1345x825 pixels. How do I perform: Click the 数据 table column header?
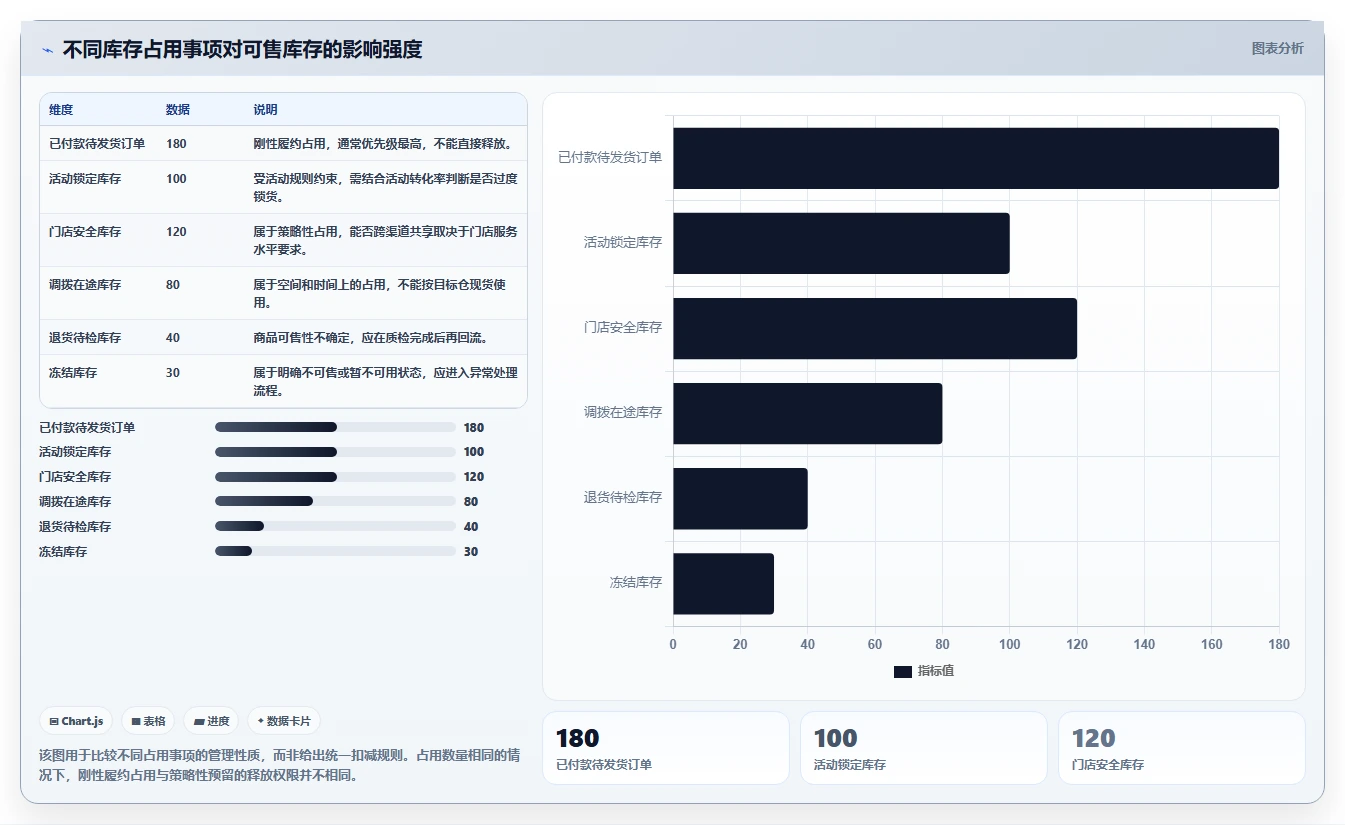pyautogui.click(x=178, y=109)
